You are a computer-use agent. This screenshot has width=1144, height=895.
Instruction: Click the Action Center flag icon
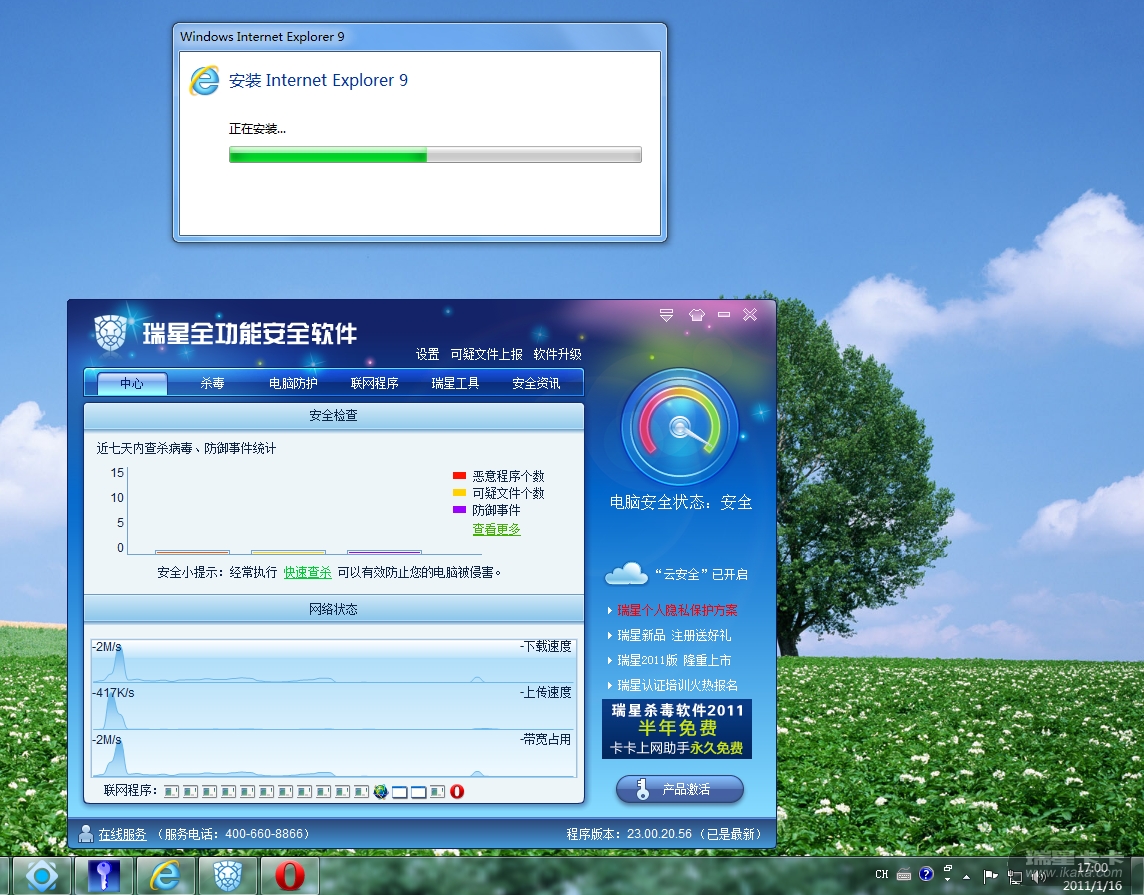coord(990,875)
